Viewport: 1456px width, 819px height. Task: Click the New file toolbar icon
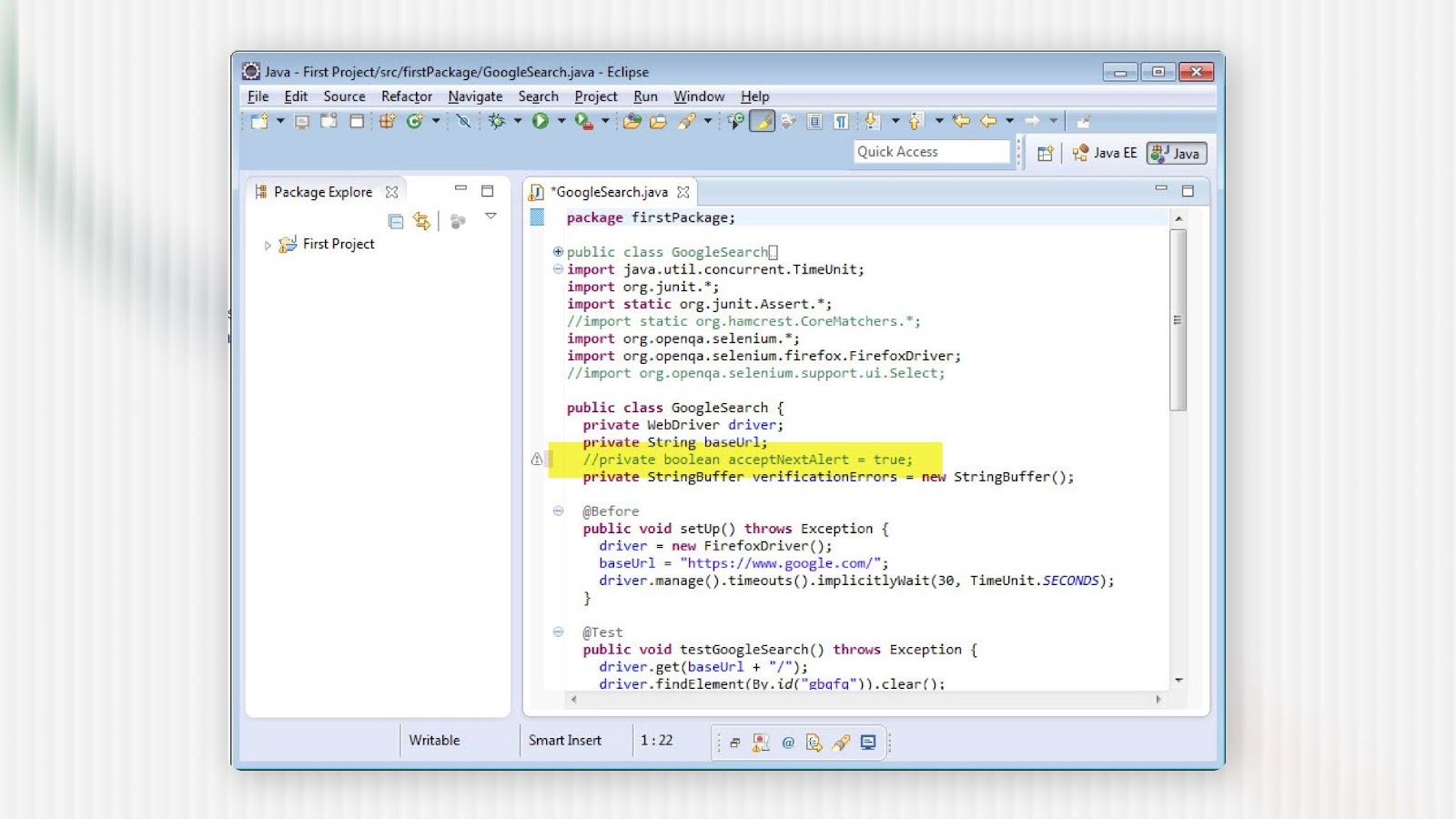pyautogui.click(x=259, y=121)
